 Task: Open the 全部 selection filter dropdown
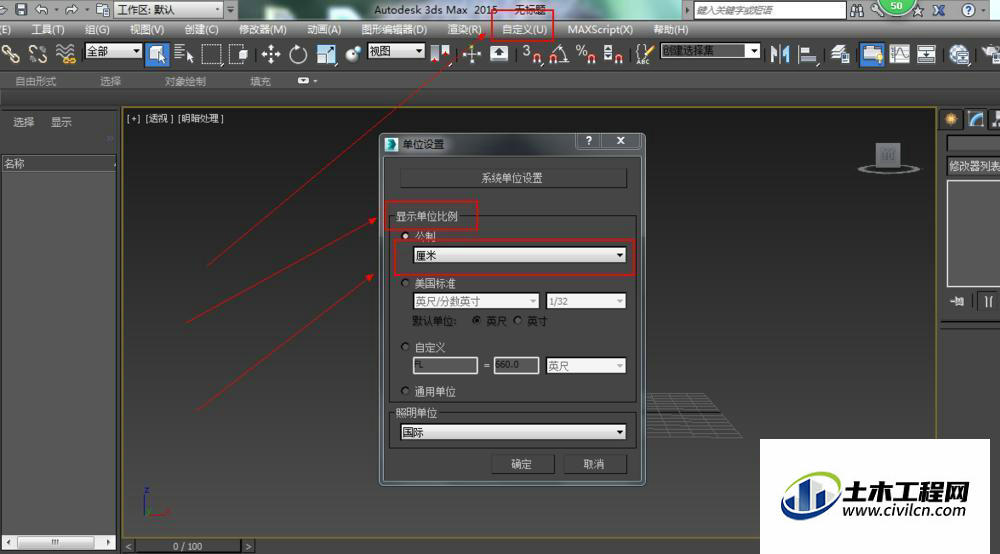[113, 51]
